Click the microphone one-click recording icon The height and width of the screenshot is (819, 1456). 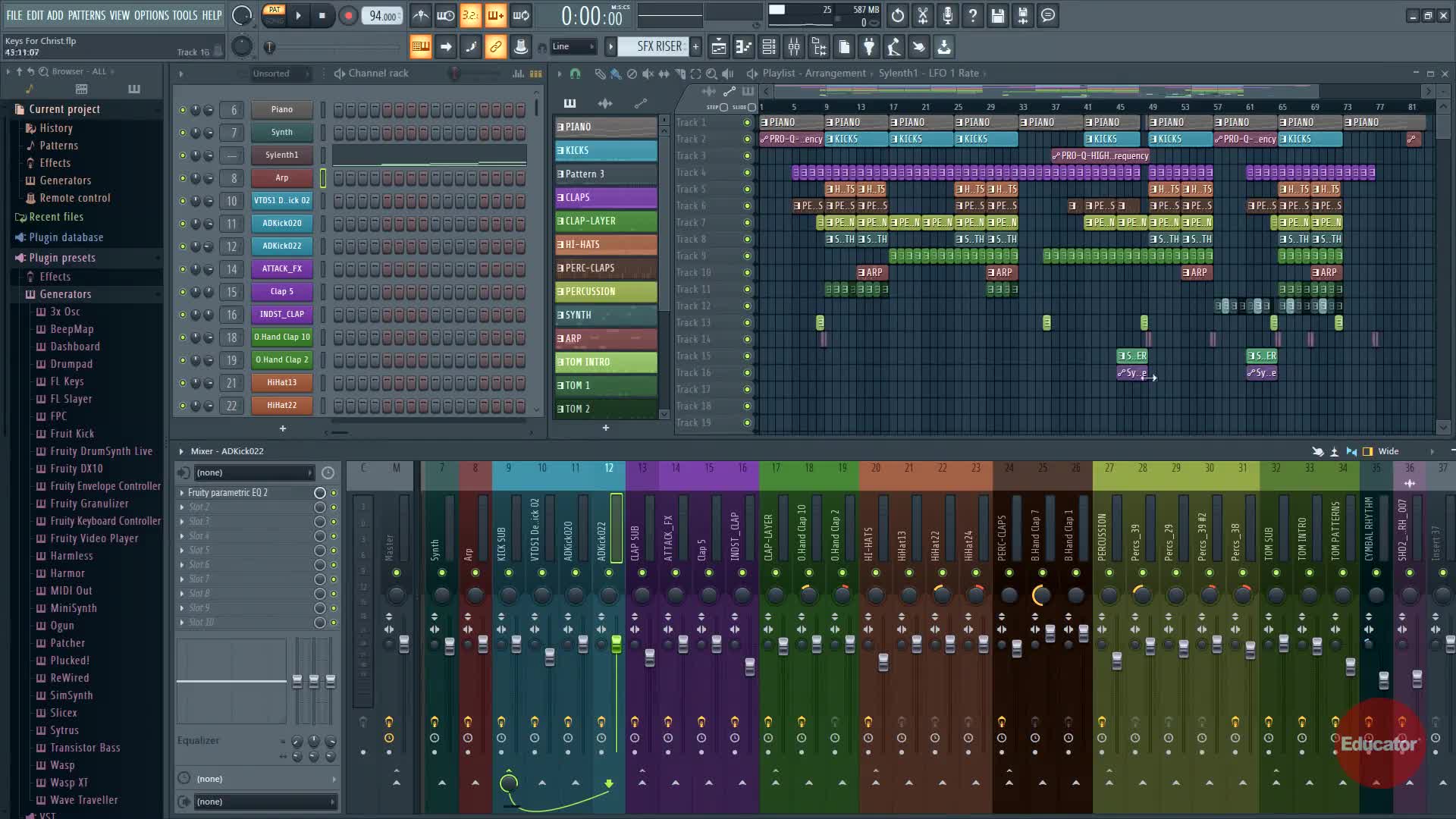click(947, 16)
